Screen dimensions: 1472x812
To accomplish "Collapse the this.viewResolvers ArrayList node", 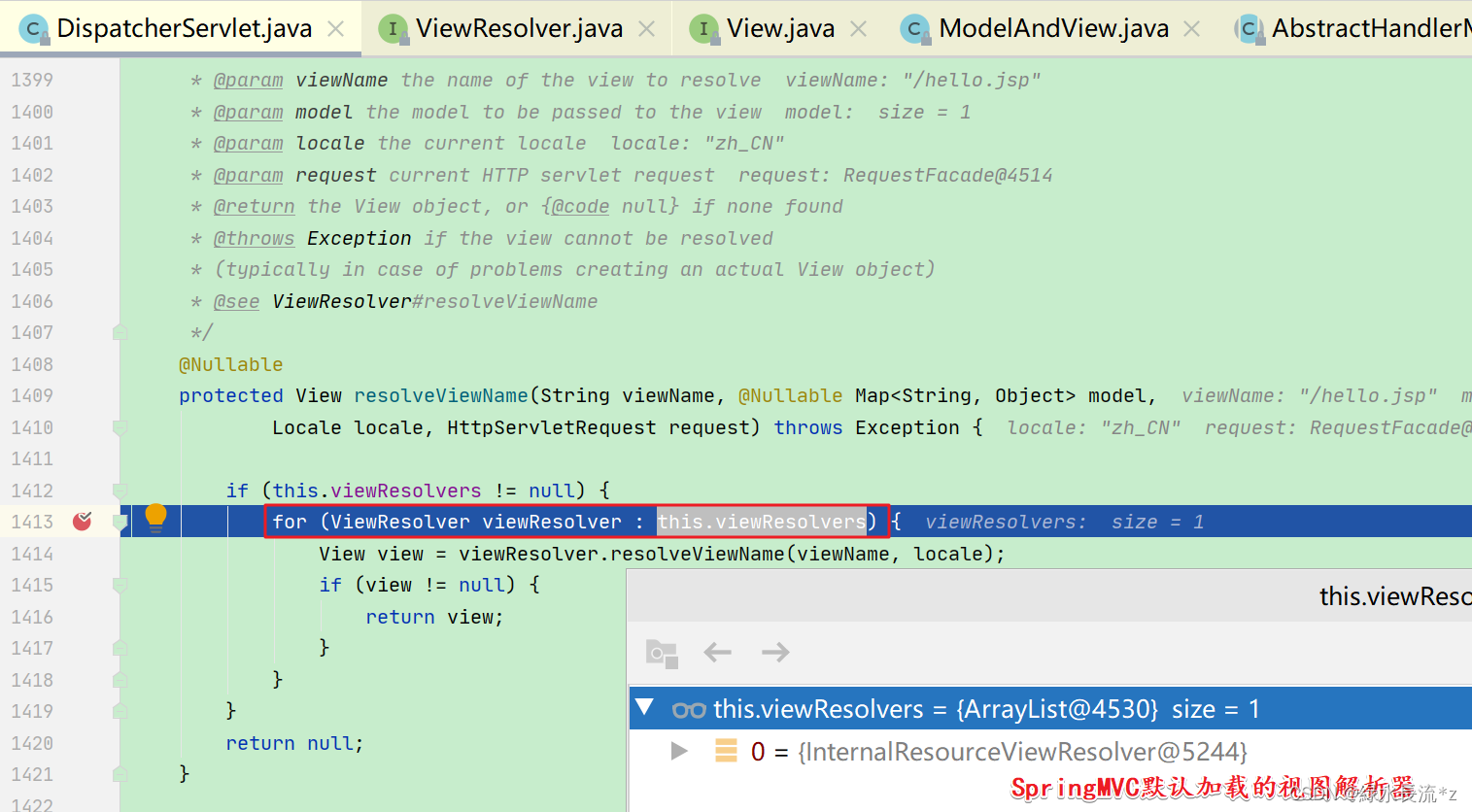I will (x=644, y=707).
